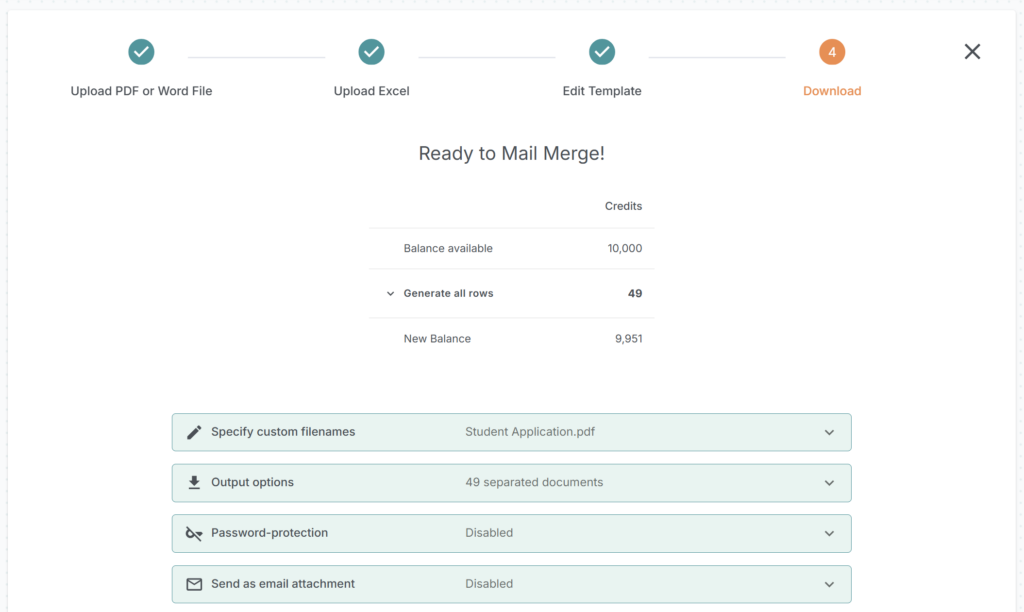Expand the Output options chevron
1024x612 pixels.
click(x=829, y=483)
